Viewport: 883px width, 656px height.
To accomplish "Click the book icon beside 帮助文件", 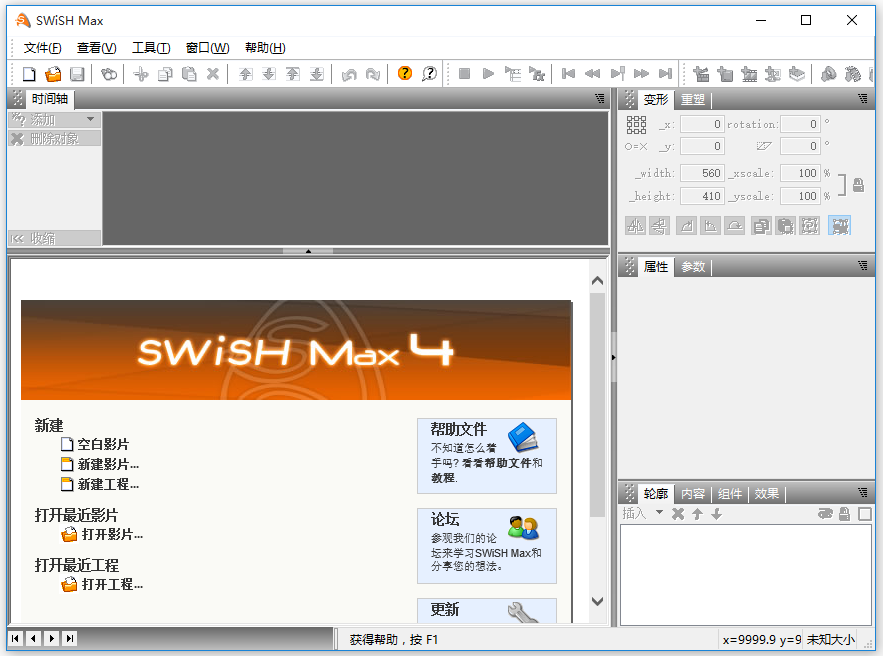I will coord(523,437).
